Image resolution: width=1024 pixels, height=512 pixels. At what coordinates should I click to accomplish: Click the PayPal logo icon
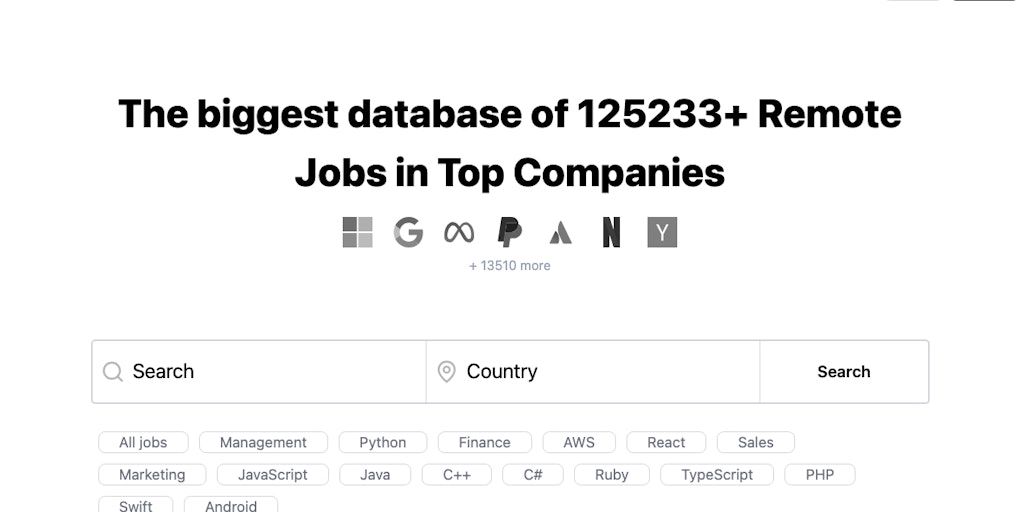pyautogui.click(x=510, y=232)
